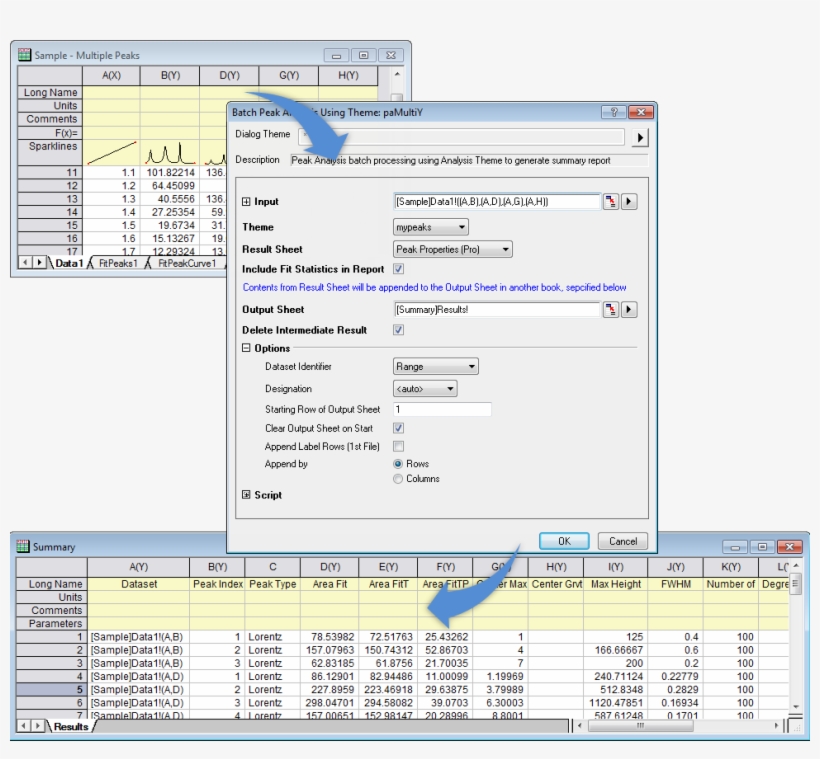
Task: Click the Summary workbook title icon
Action: (23, 547)
